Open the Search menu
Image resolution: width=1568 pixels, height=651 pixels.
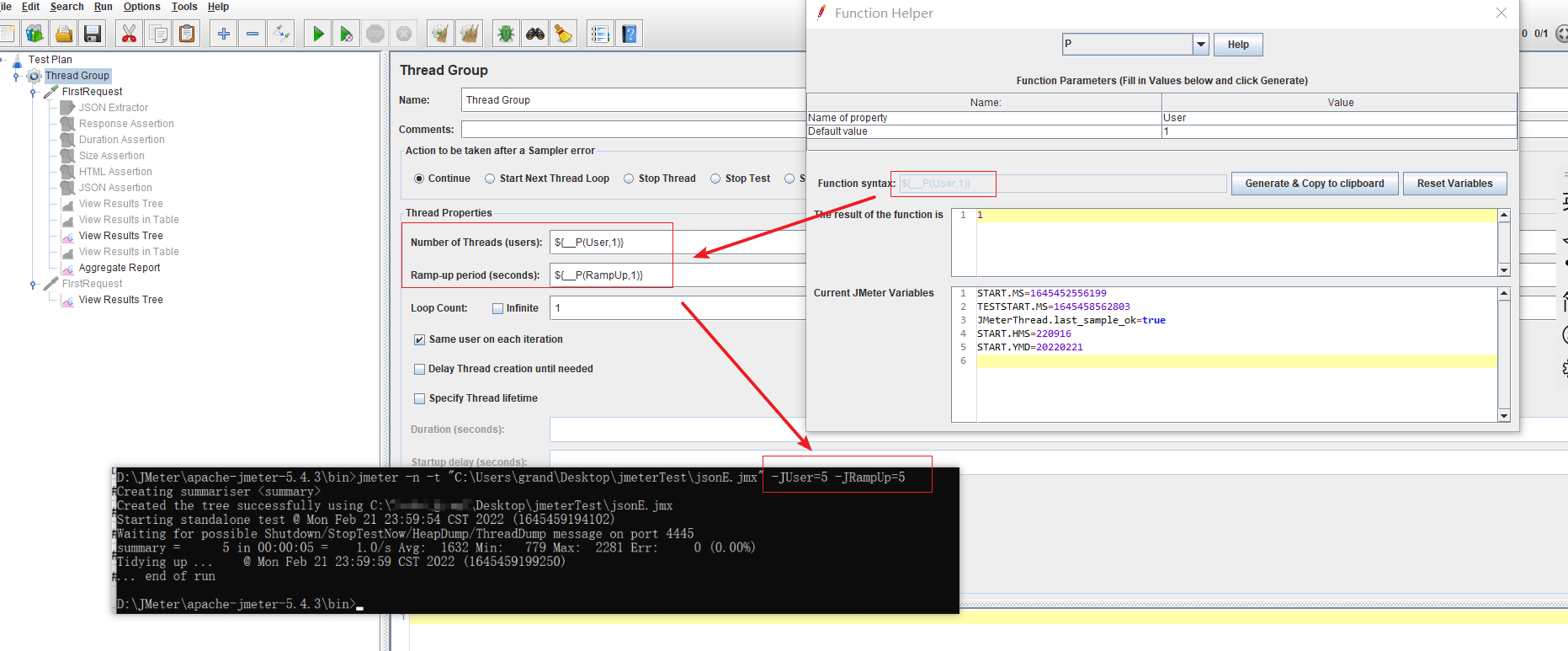67,7
